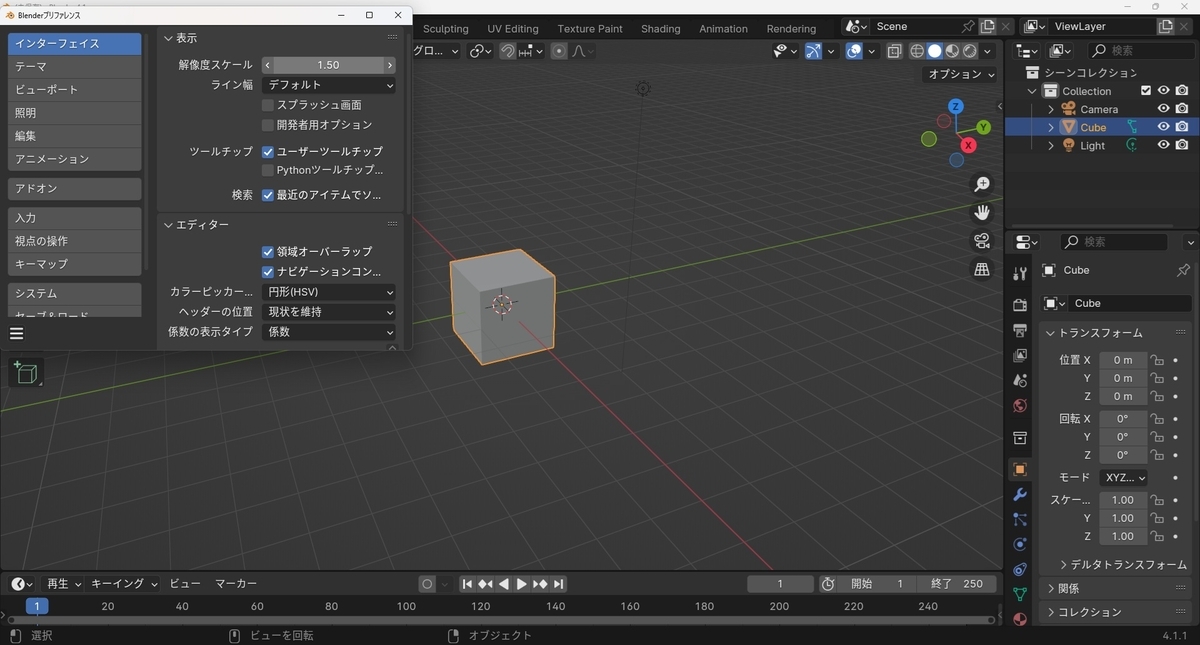Open the Output properties tab icon

tap(1019, 330)
